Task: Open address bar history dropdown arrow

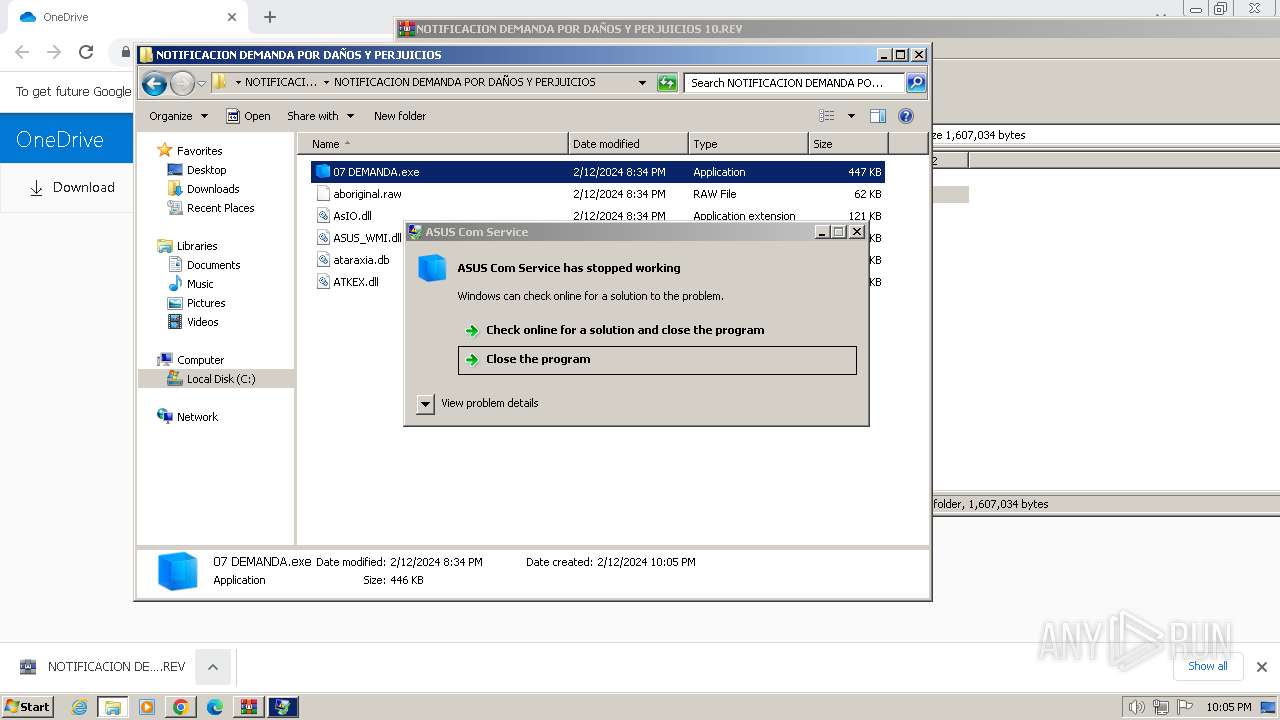Action: pos(642,83)
